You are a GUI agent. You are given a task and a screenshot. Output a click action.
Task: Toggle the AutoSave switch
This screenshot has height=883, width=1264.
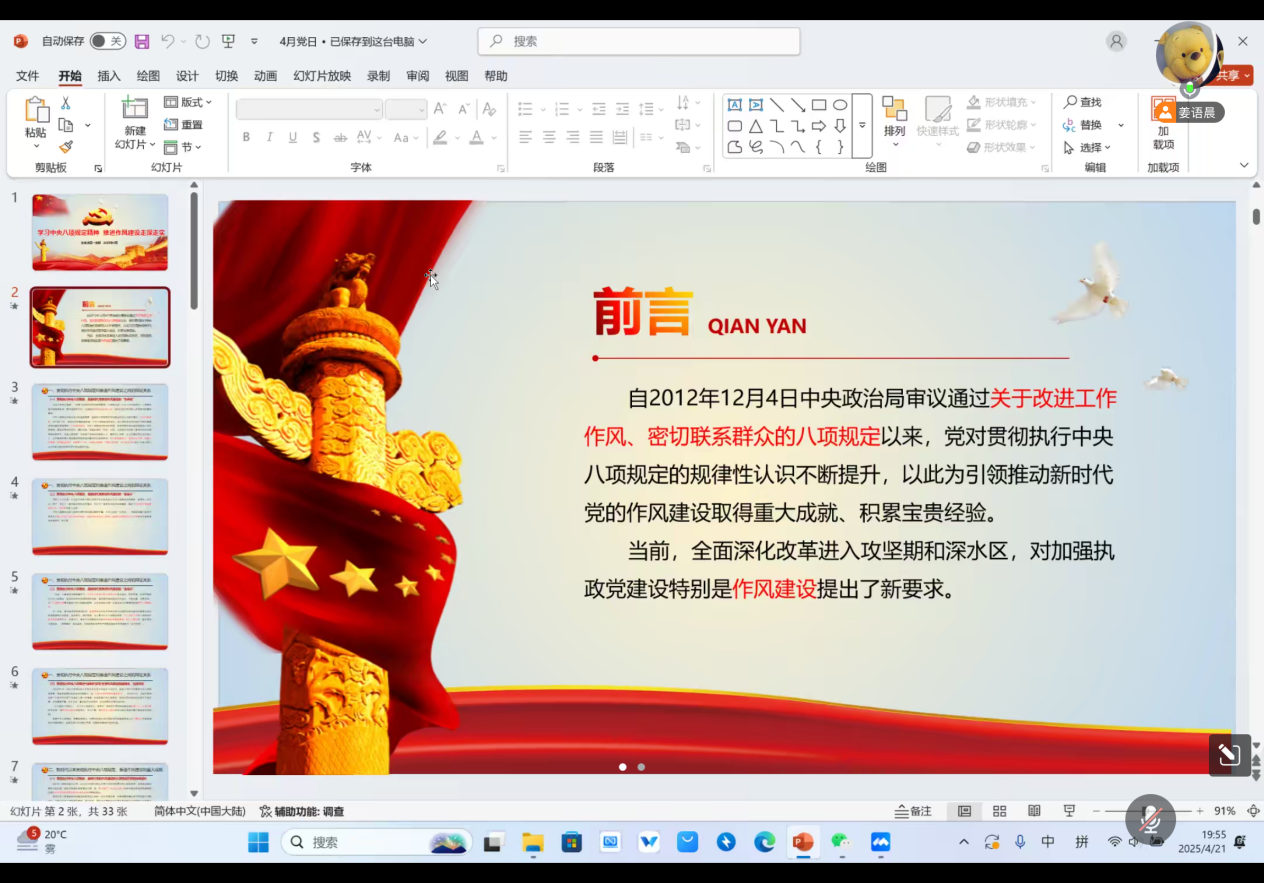coord(107,41)
